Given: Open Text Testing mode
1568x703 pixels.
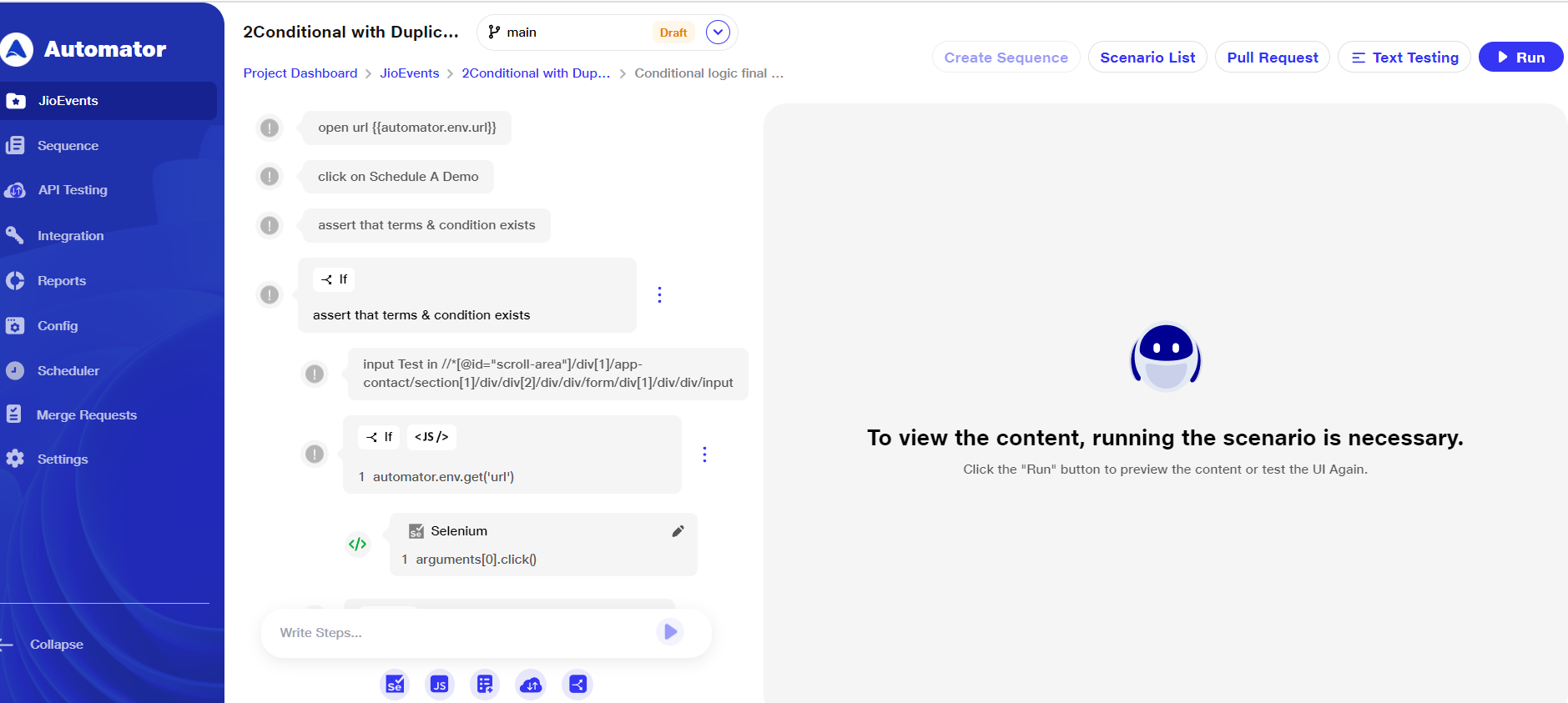Looking at the screenshot, I should pos(1404,58).
